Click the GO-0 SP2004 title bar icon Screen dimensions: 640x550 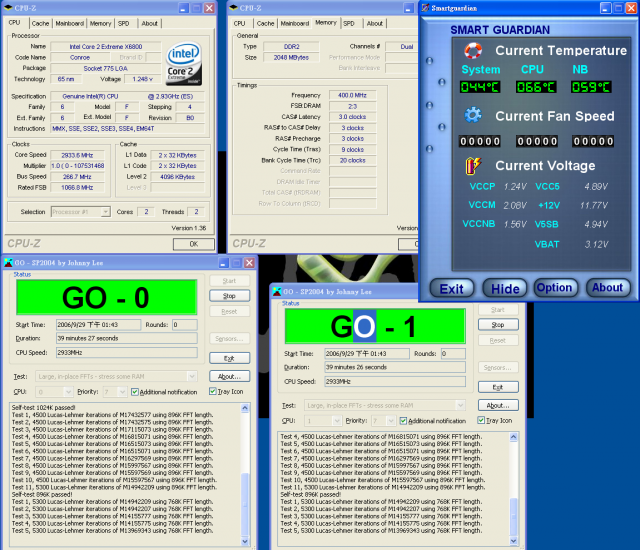tap(8, 263)
